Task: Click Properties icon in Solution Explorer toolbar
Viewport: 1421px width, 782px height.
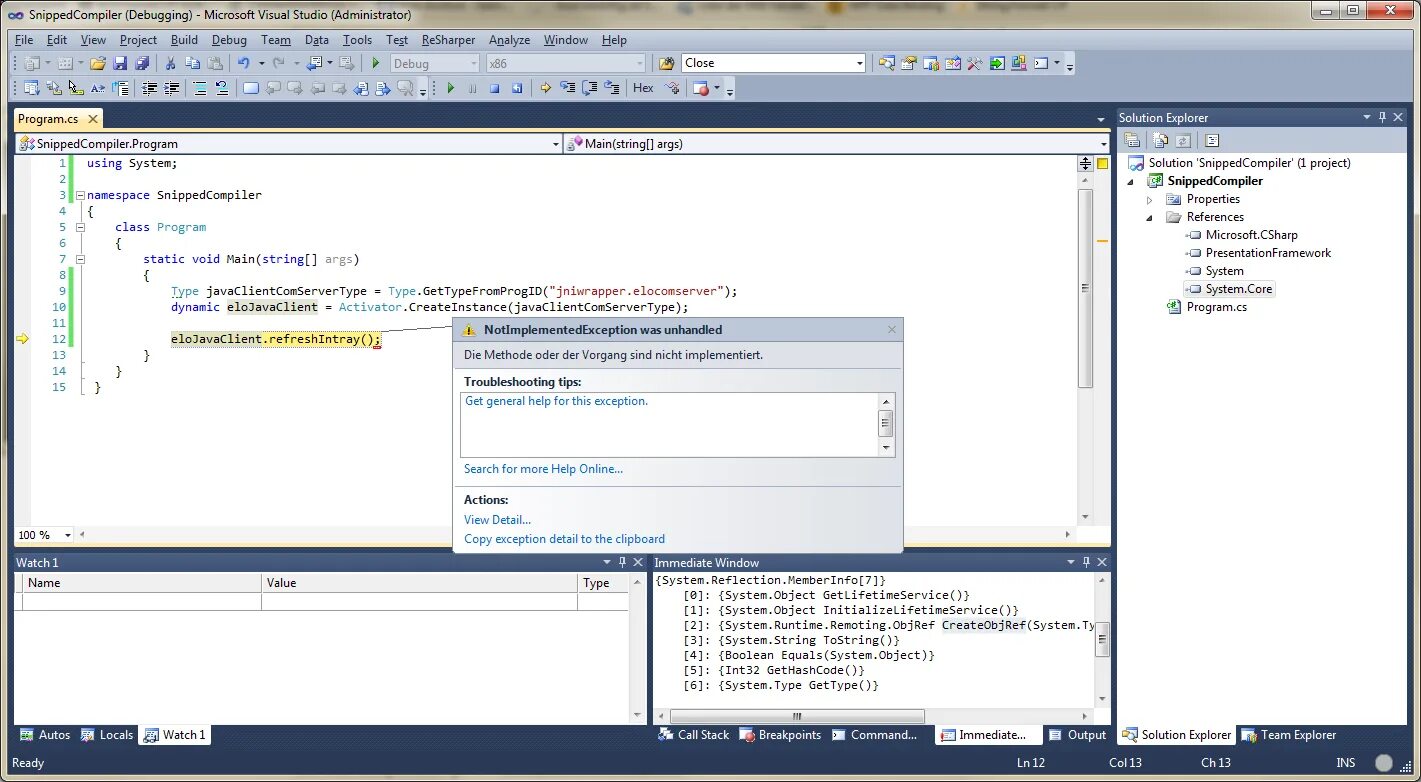Action: 1132,140
